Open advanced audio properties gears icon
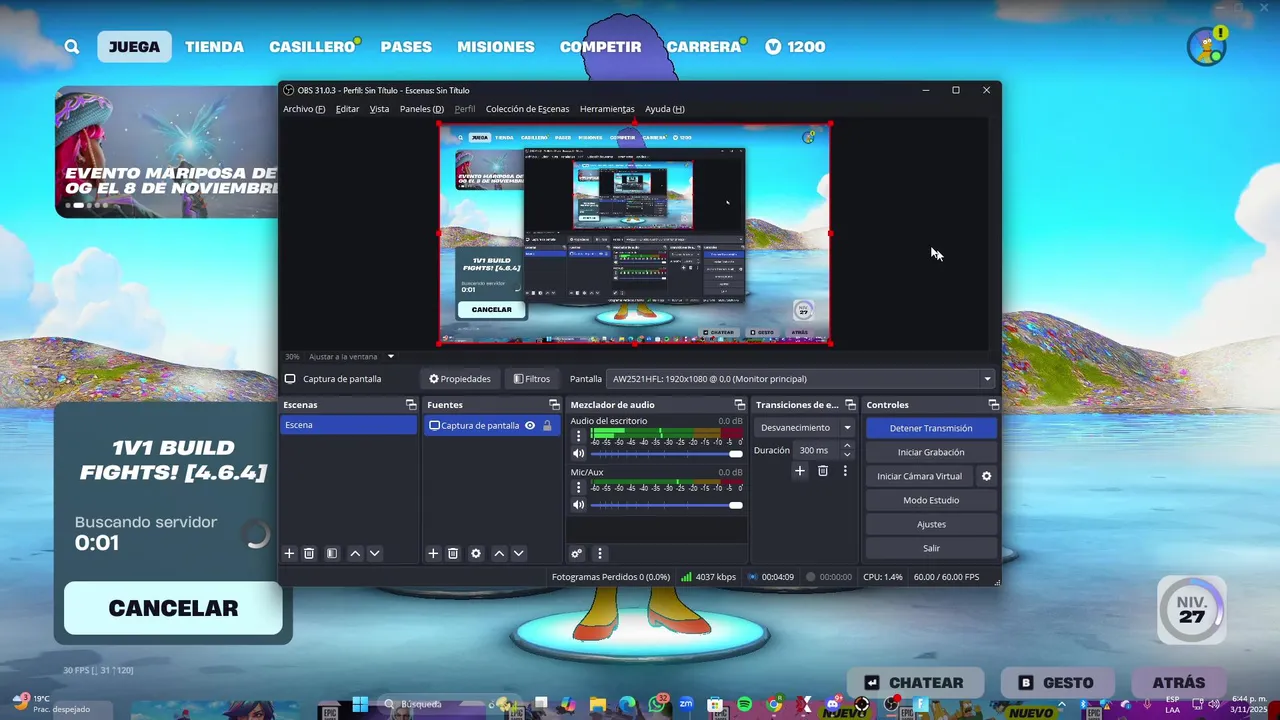Viewport: 1280px width, 720px height. pyautogui.click(x=577, y=553)
